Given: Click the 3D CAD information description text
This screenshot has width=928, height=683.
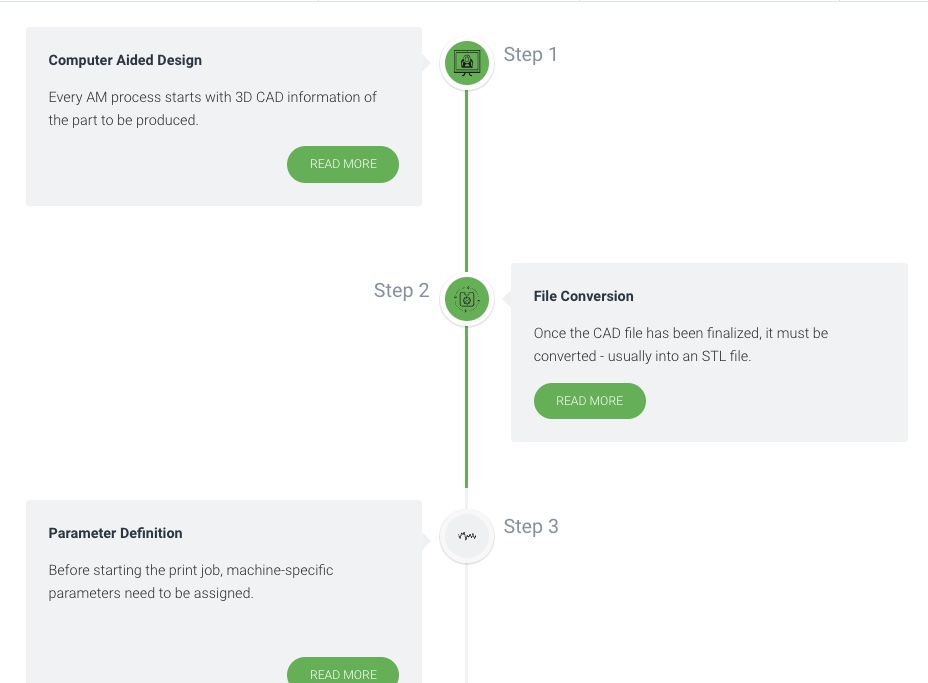Looking at the screenshot, I should point(212,108).
